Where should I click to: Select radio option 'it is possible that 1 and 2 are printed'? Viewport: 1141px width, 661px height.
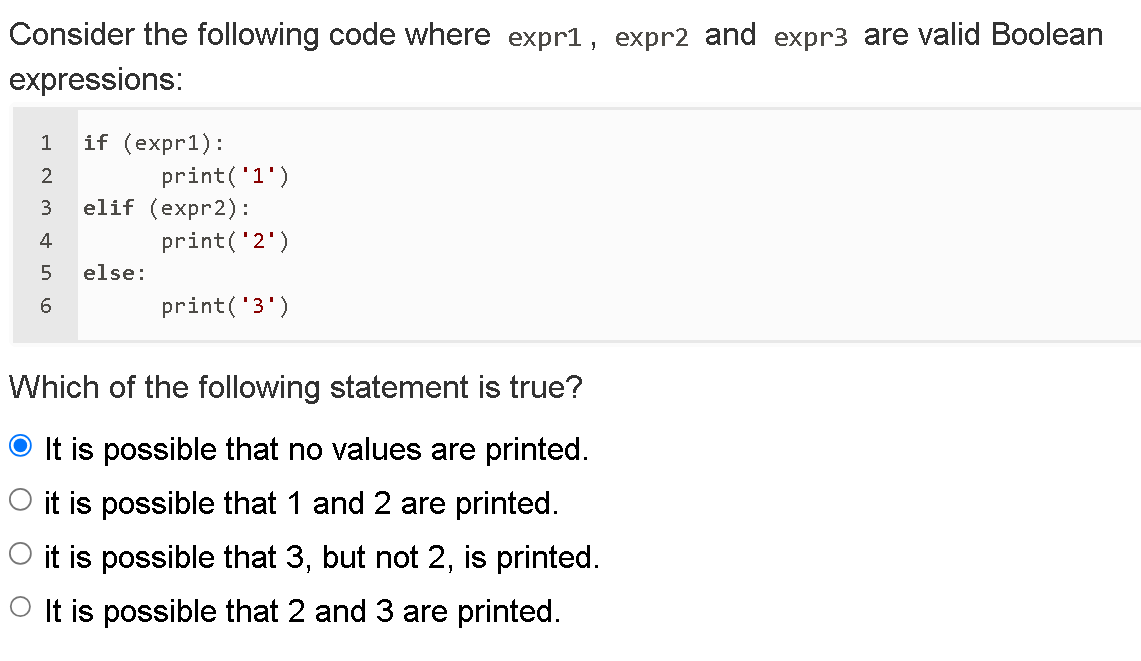click(x=20, y=501)
